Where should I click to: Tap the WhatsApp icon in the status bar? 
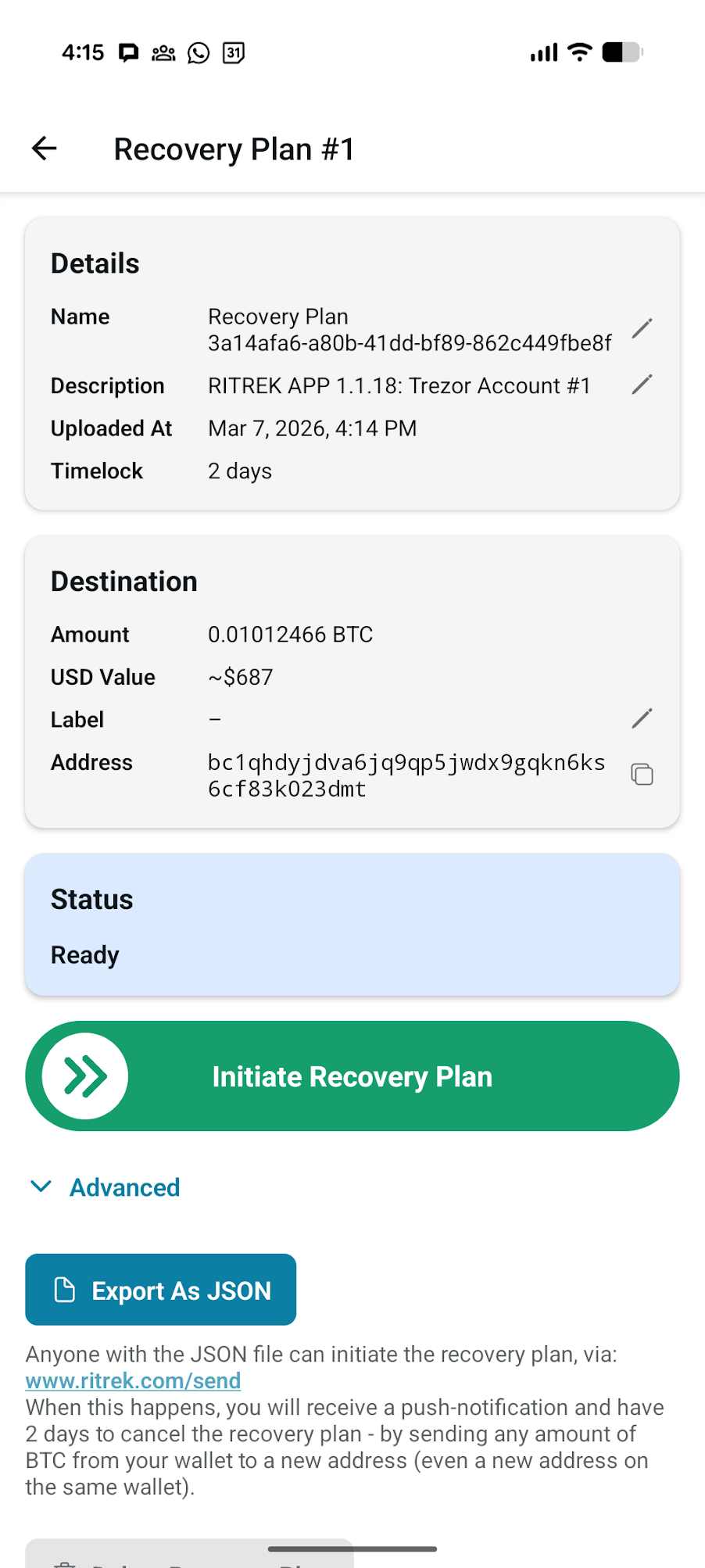199,52
